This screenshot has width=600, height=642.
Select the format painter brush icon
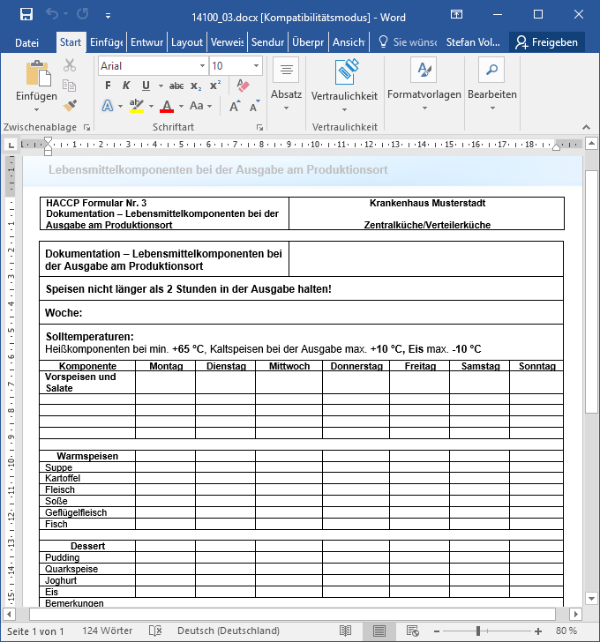[x=70, y=105]
